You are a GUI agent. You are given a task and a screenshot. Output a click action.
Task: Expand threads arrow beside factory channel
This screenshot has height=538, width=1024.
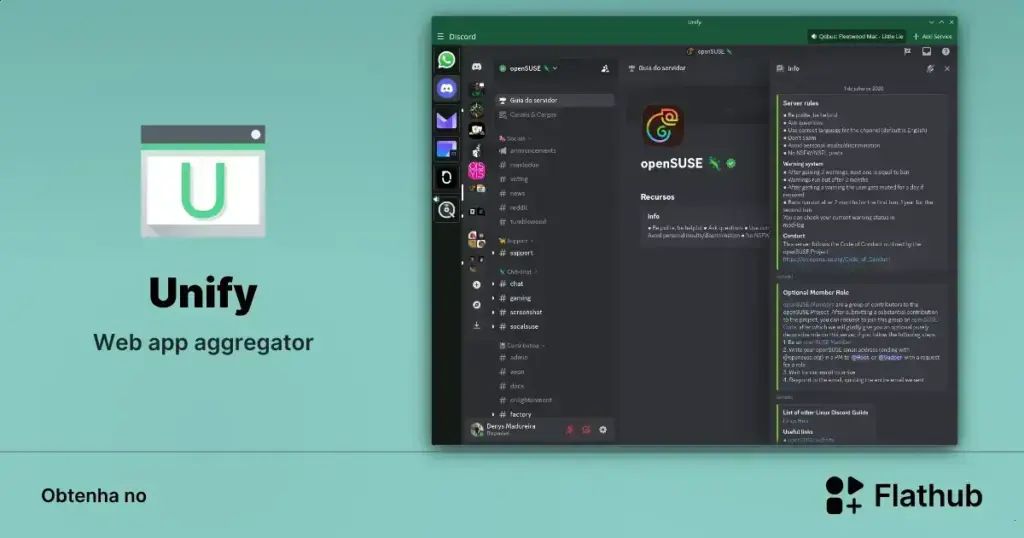click(493, 415)
